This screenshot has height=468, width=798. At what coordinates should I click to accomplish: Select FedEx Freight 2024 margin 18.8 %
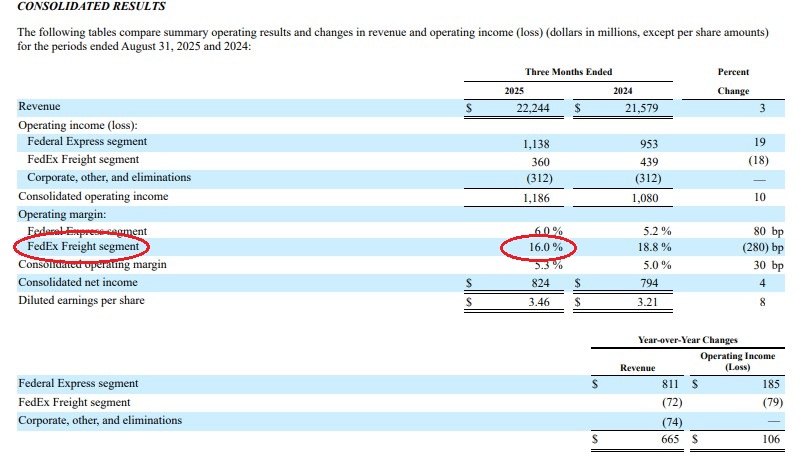(x=654, y=247)
